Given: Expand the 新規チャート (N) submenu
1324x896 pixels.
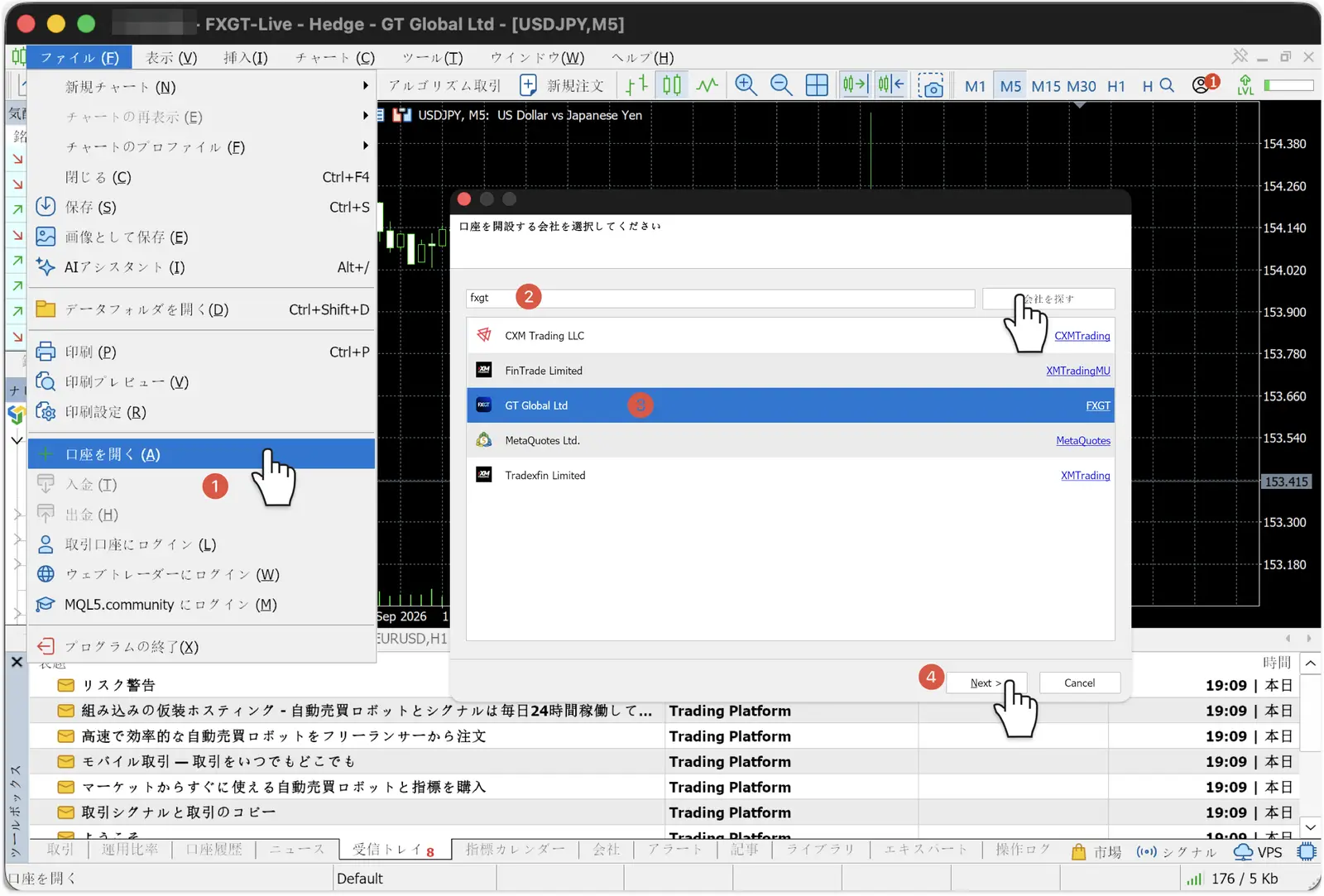Looking at the screenshot, I should [202, 87].
